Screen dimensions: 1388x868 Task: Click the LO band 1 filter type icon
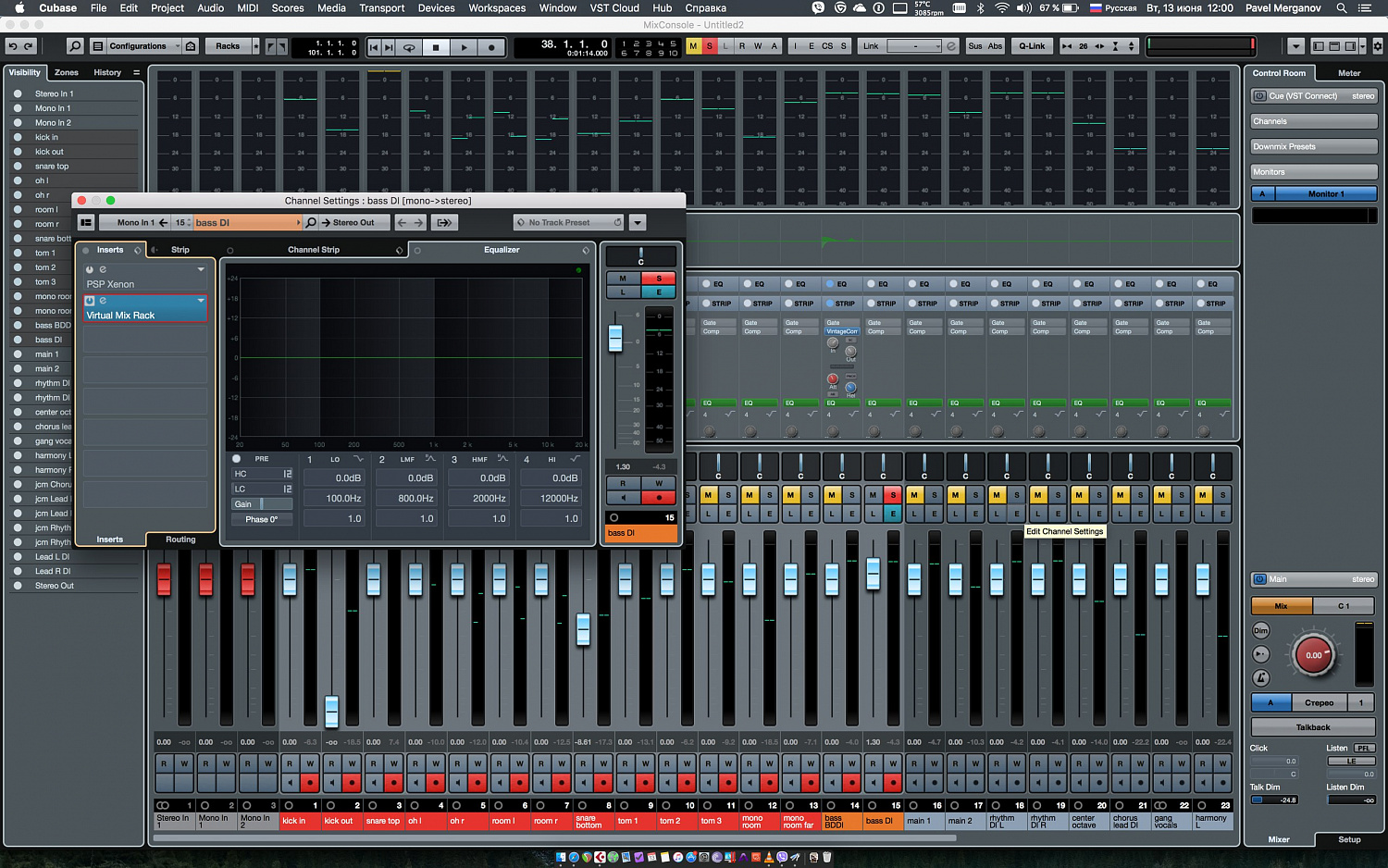(358, 459)
